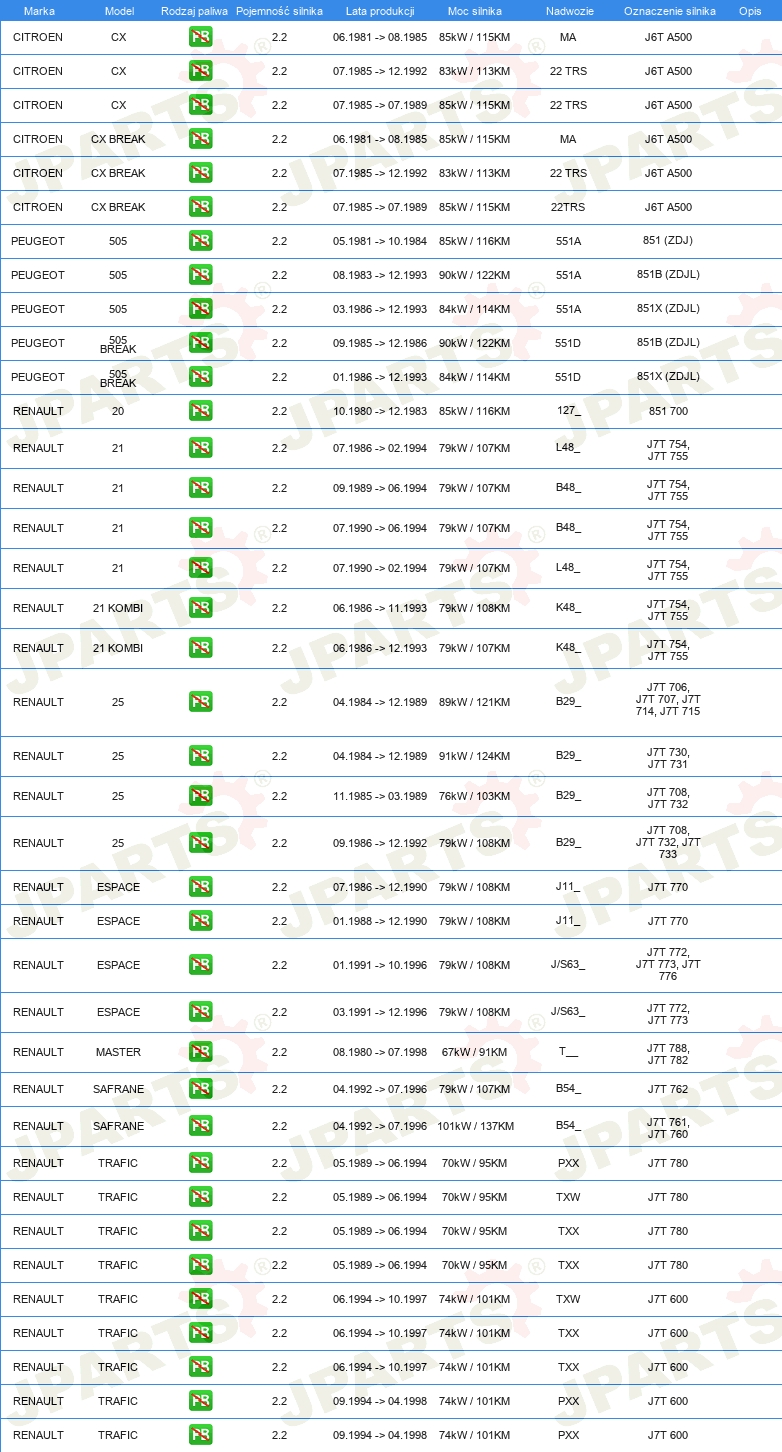The image size is (782, 1452).
Task: Select the J7T 762 engine code cell
Action: pyautogui.click(x=668, y=1089)
